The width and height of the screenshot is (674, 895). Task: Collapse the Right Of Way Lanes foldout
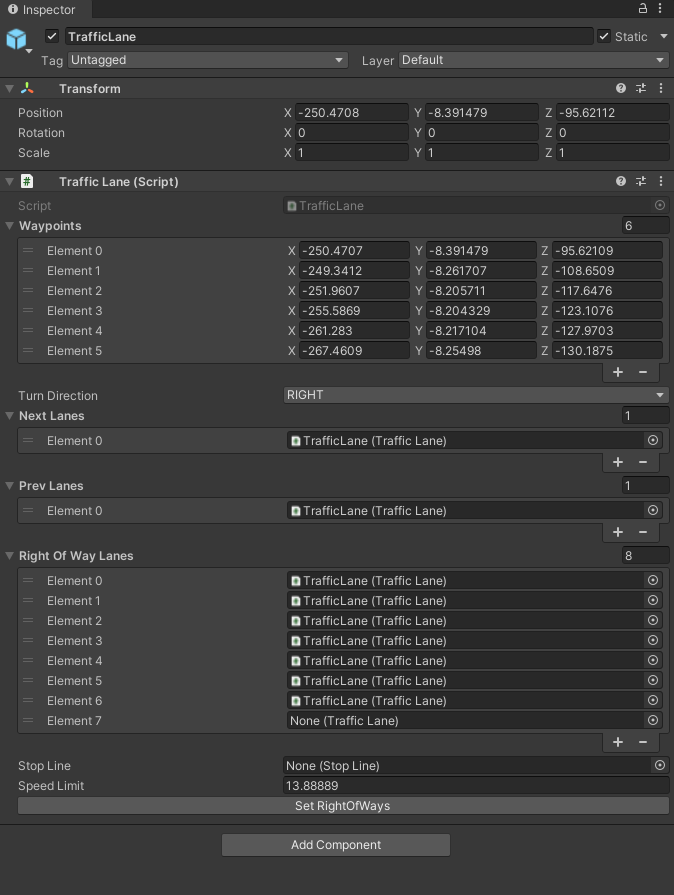coord(10,556)
